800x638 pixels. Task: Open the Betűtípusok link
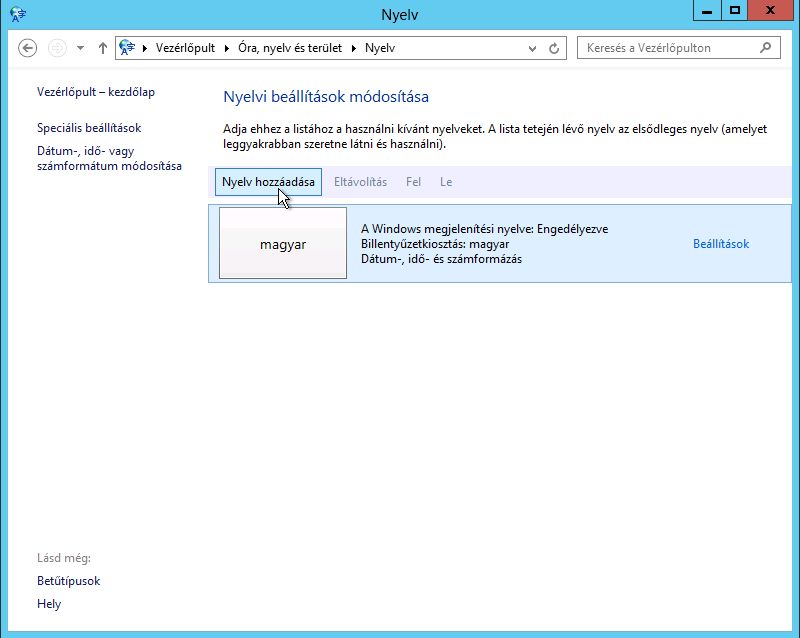point(68,581)
